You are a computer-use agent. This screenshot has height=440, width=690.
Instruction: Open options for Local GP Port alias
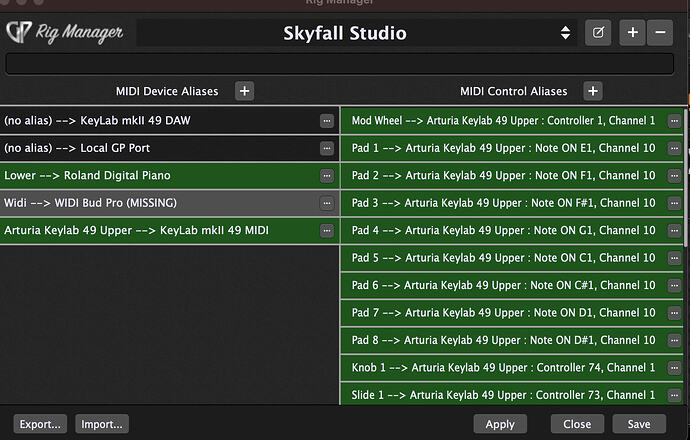(327, 148)
